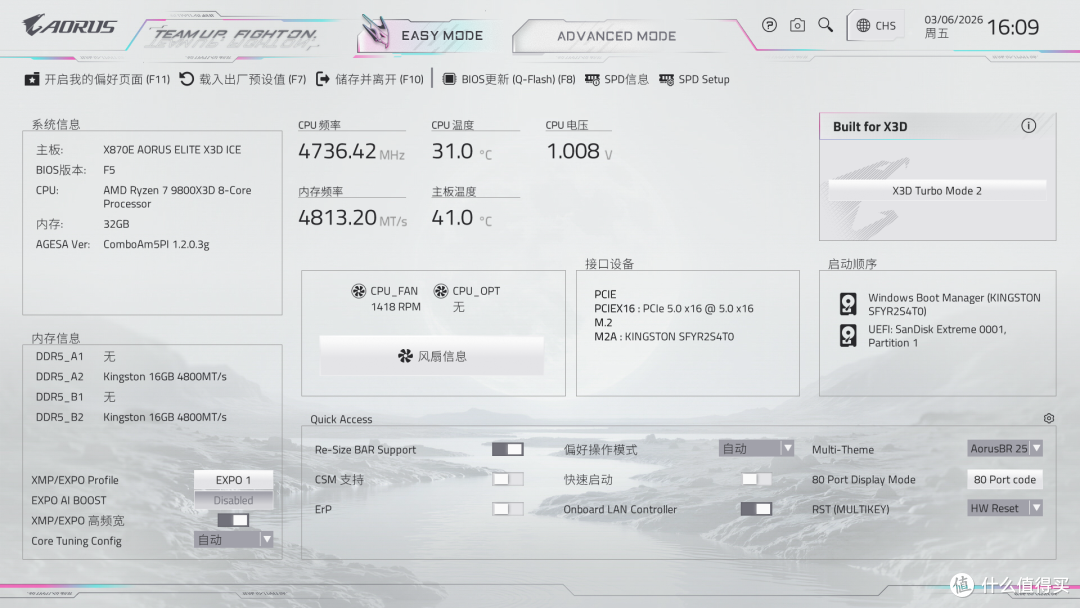Open Multi-Theme AorusBR 25 dropdown
The height and width of the screenshot is (608, 1080).
click(x=1005, y=448)
